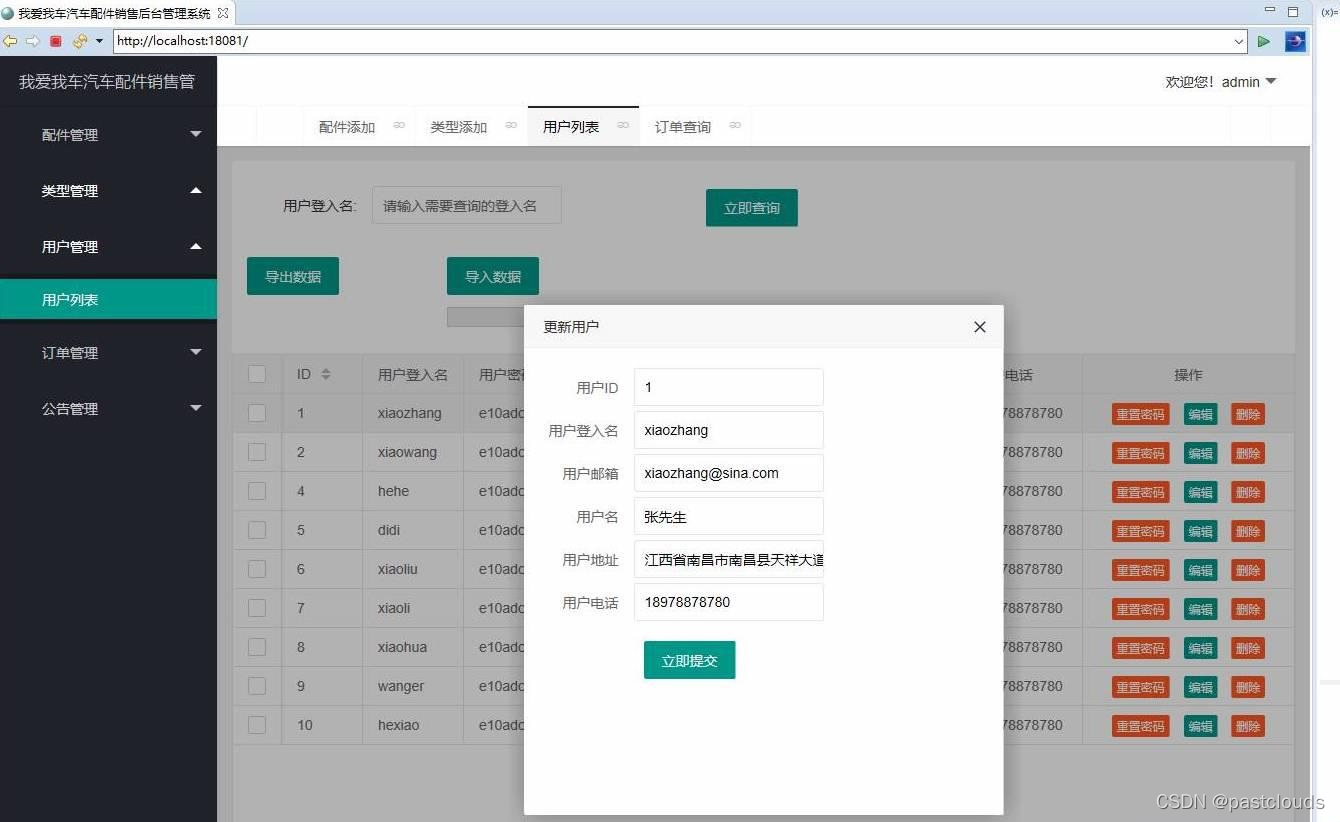
Task: Click the refresh page icon
Action: pos(78,41)
